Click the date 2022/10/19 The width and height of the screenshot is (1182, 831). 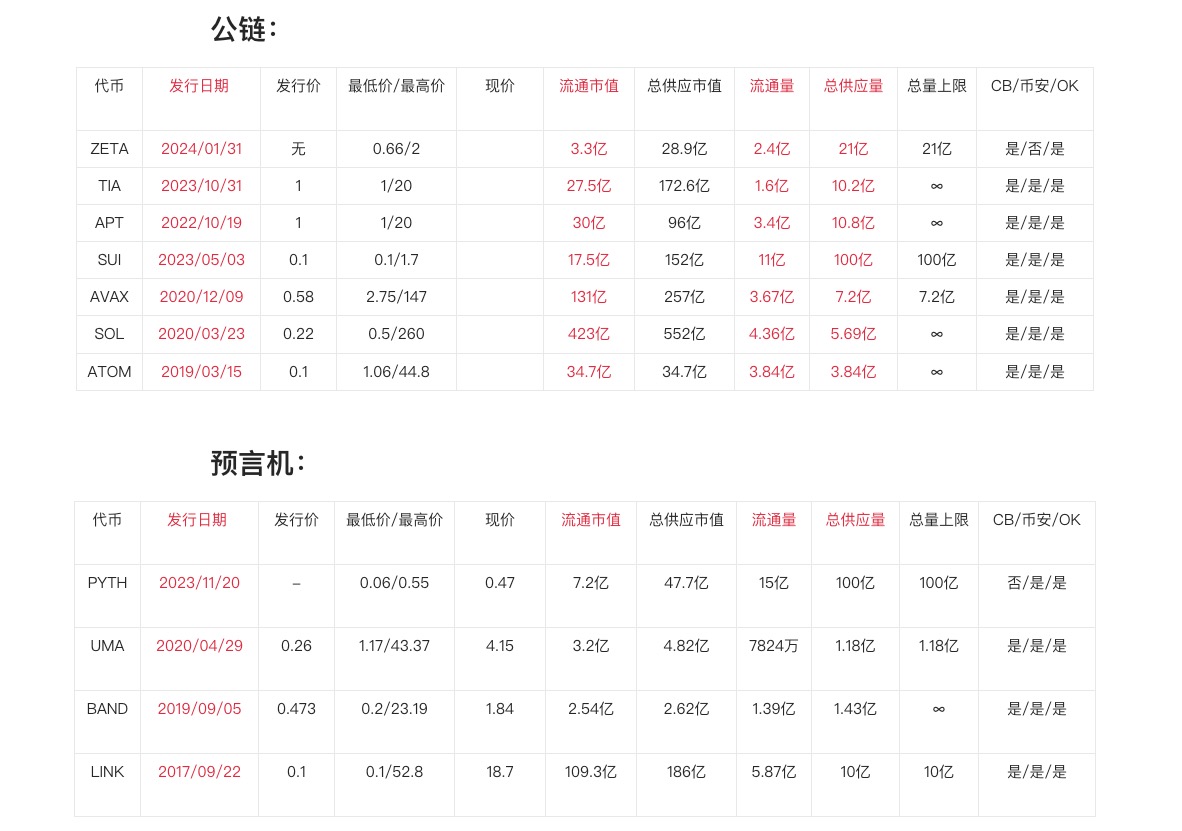201,222
